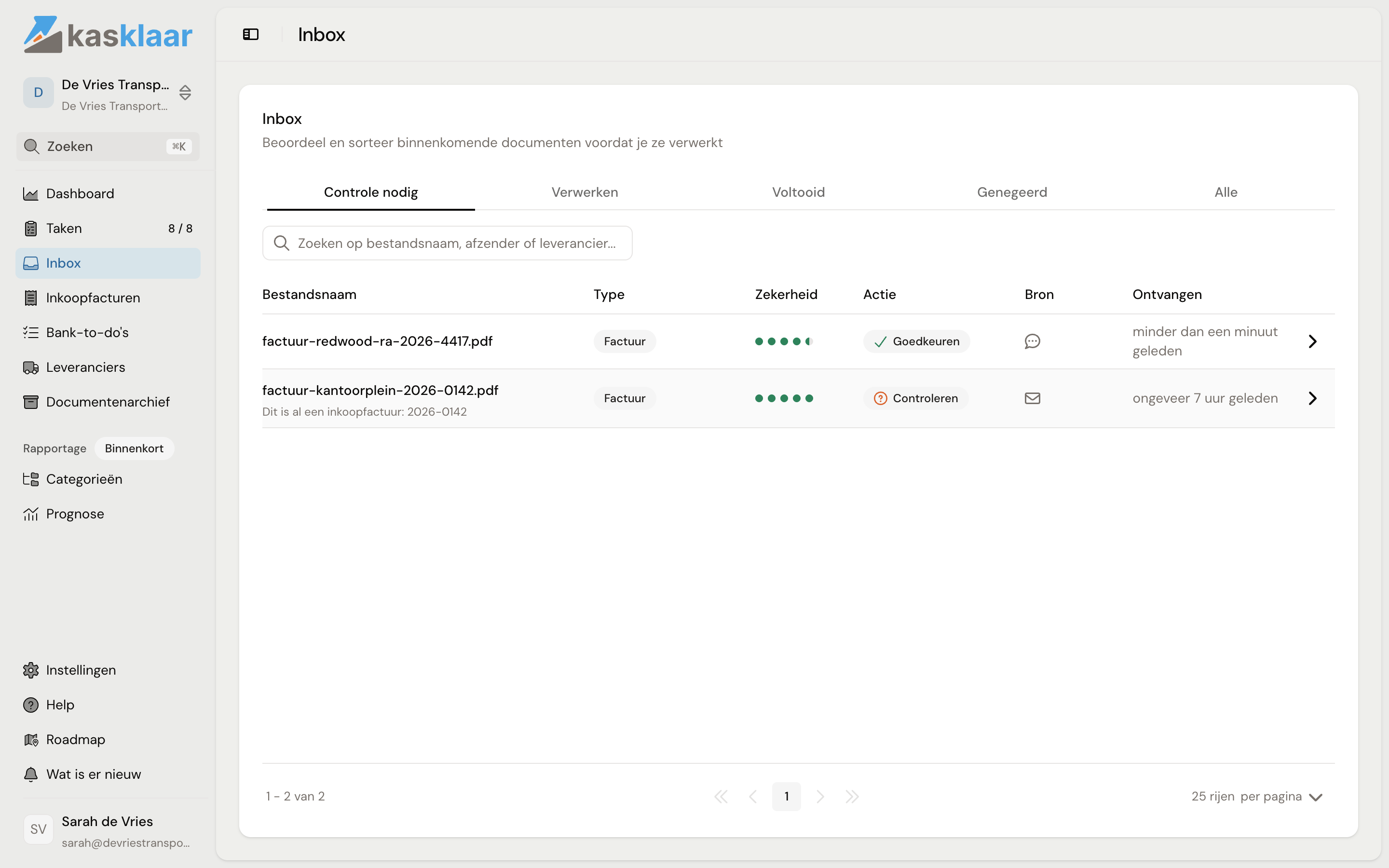Open the Roadmap
Viewport: 1389px width, 868px height.
108,739
